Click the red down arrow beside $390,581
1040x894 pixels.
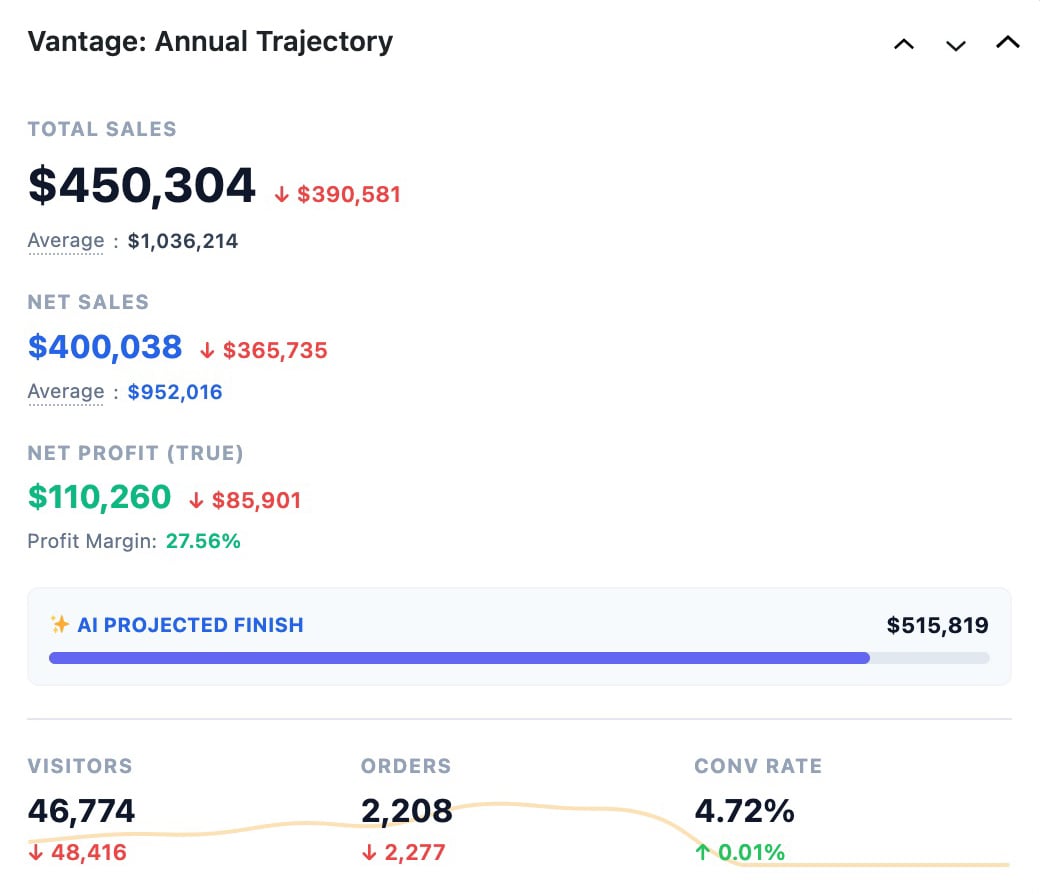[282, 194]
